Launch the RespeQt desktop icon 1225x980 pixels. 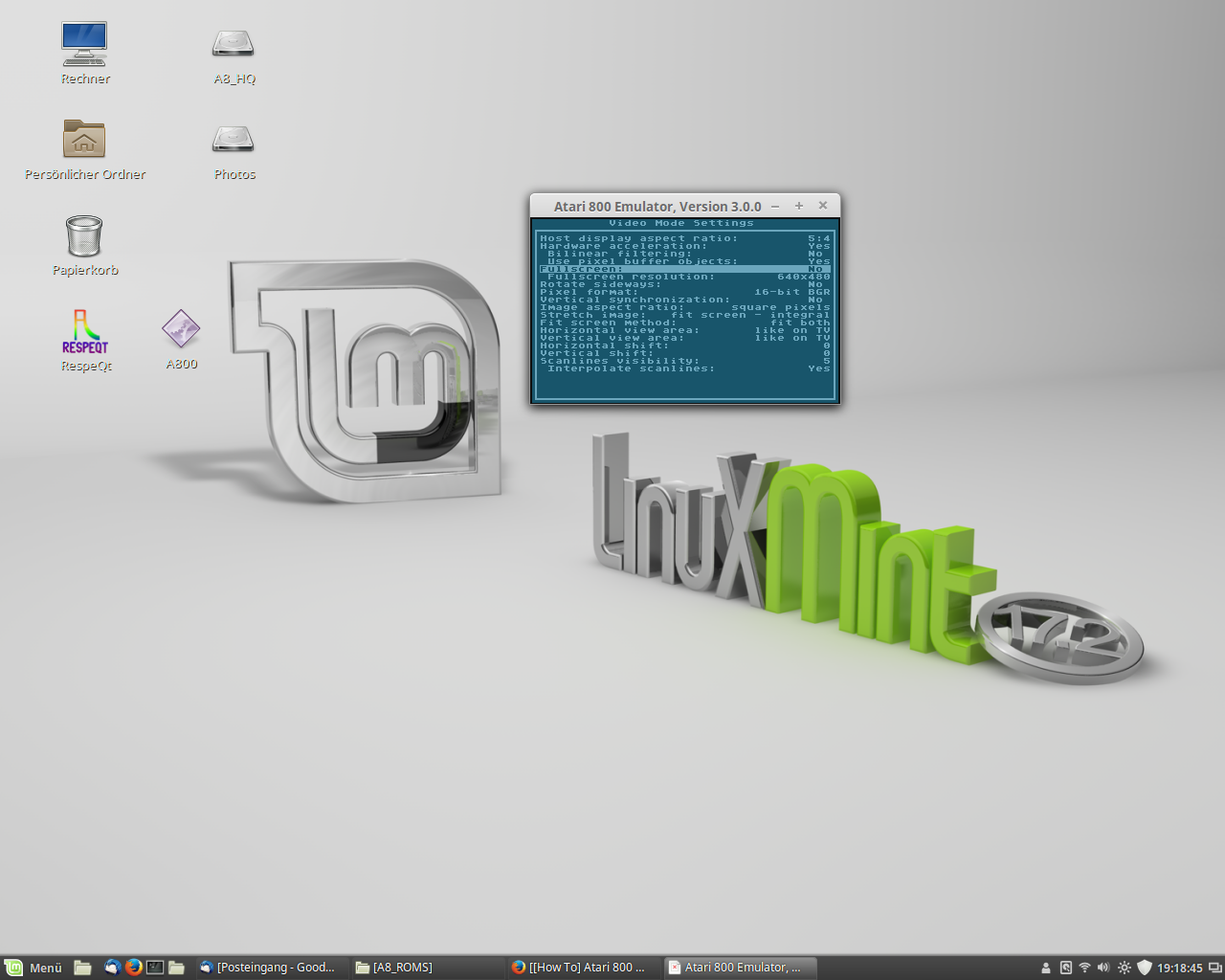(85, 341)
